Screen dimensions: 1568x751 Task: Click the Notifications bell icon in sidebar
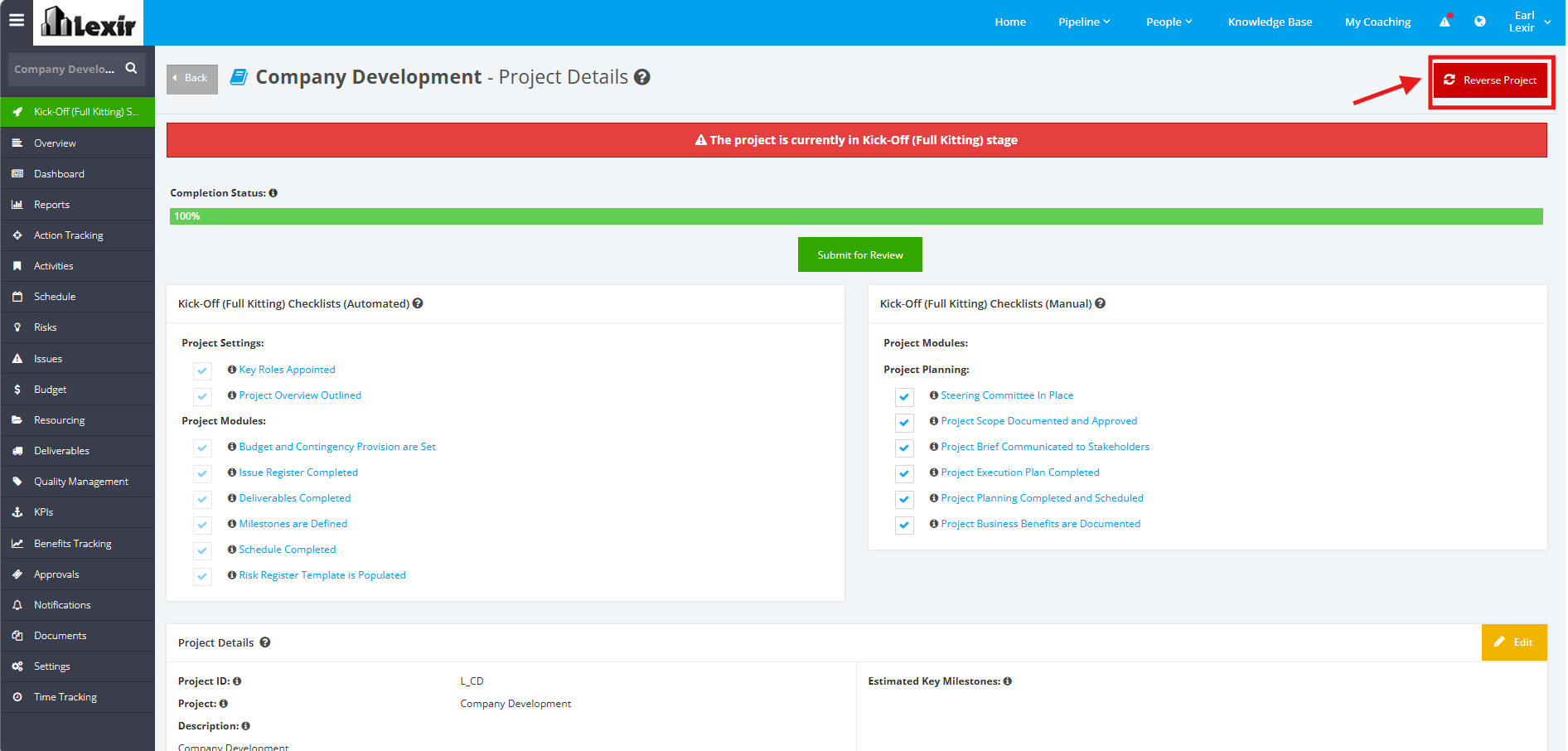(x=17, y=605)
